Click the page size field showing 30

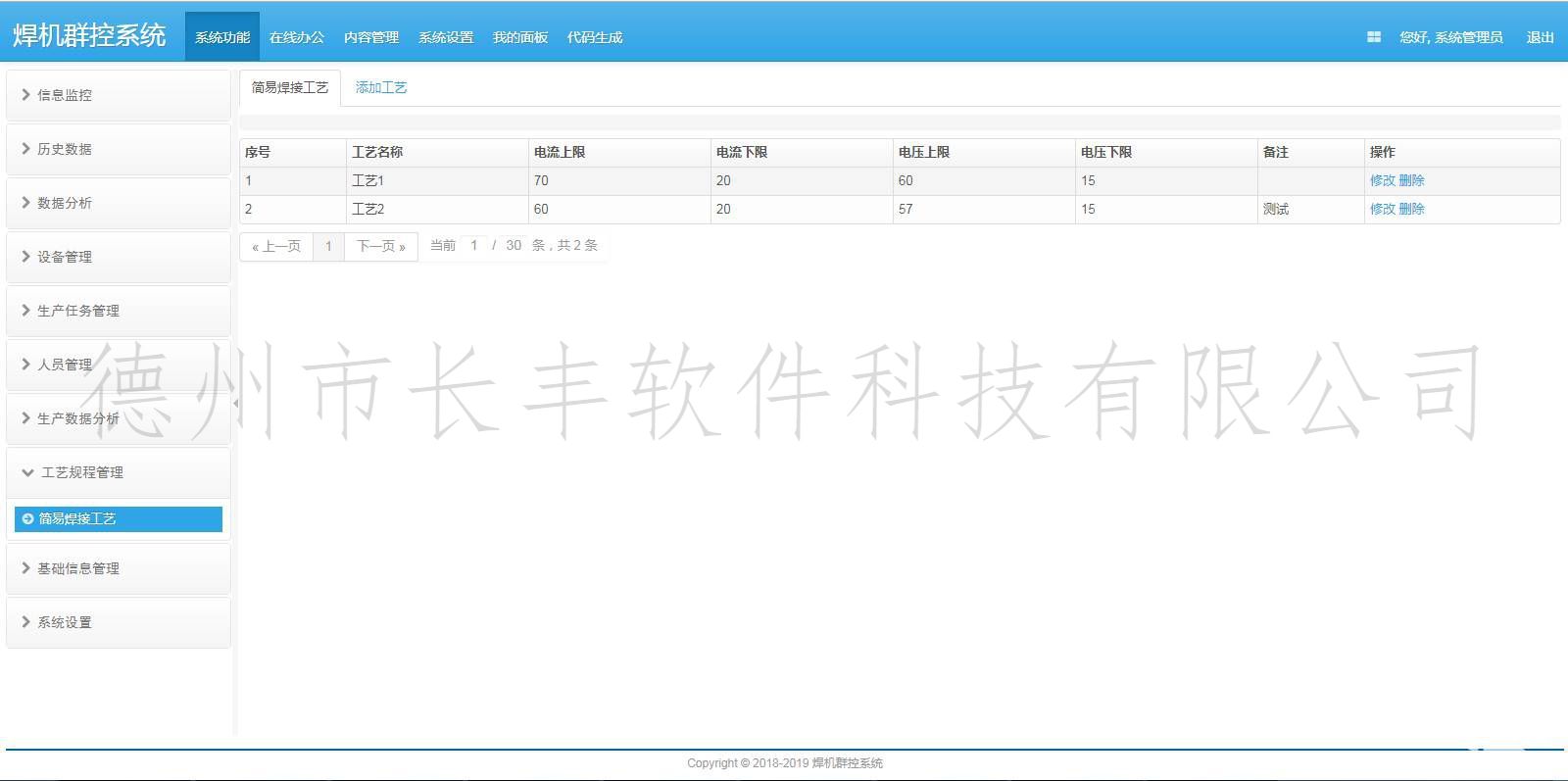[514, 245]
